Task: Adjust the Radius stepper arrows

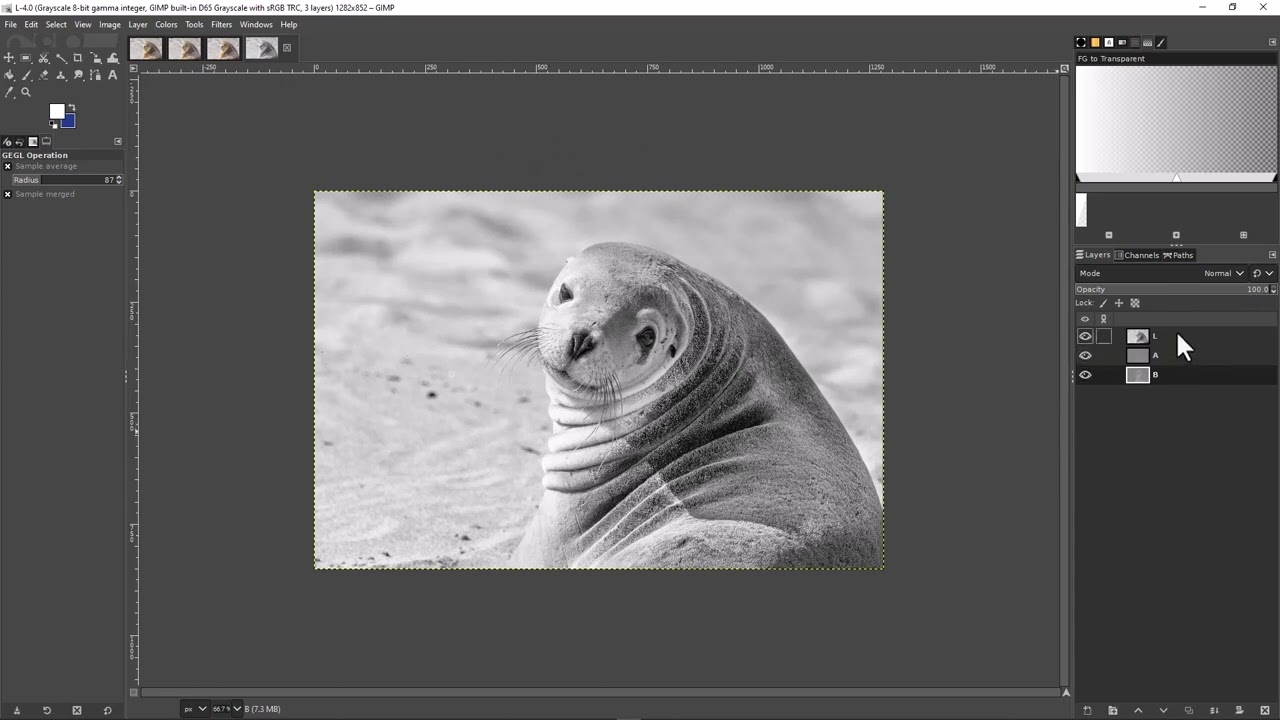Action: coord(118,180)
